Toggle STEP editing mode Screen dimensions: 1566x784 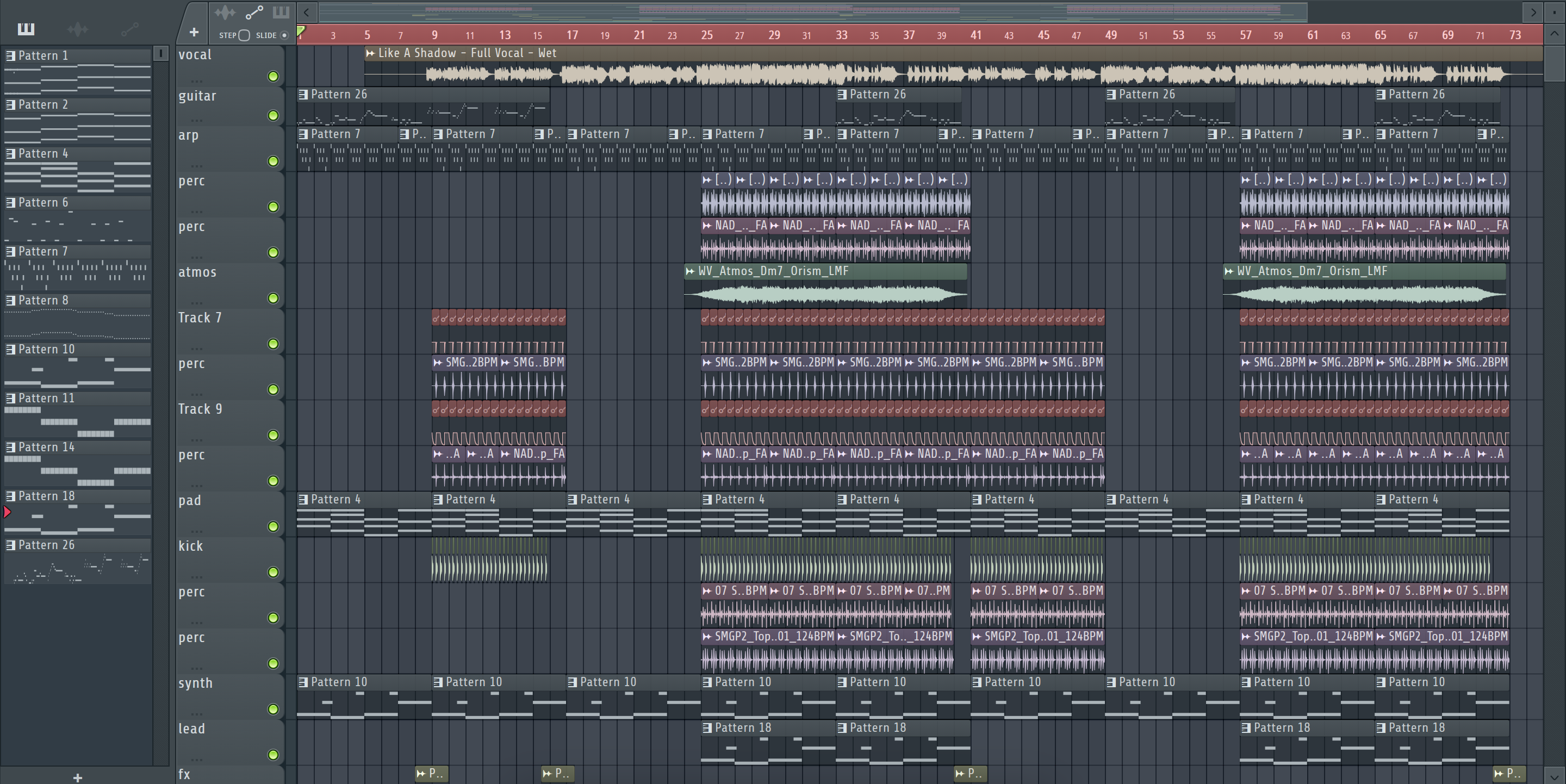pyautogui.click(x=244, y=35)
